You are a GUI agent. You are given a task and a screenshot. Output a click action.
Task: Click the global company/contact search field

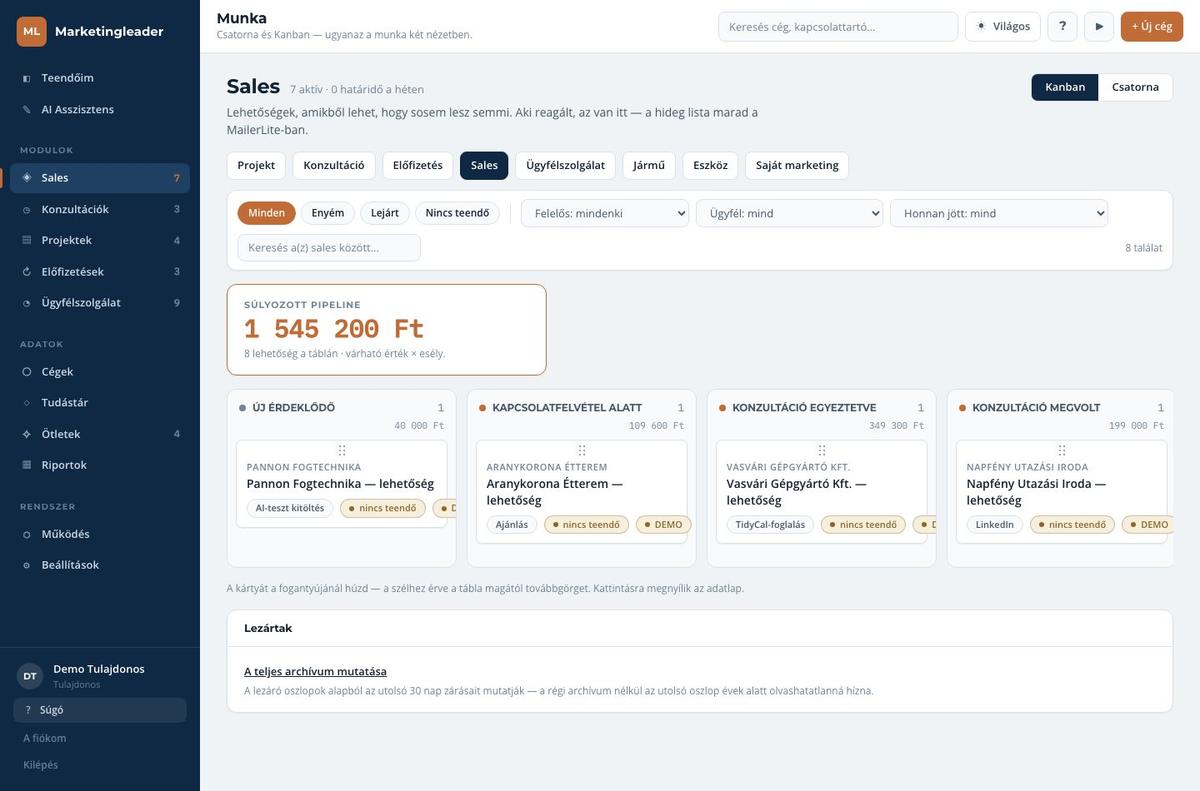tap(838, 26)
